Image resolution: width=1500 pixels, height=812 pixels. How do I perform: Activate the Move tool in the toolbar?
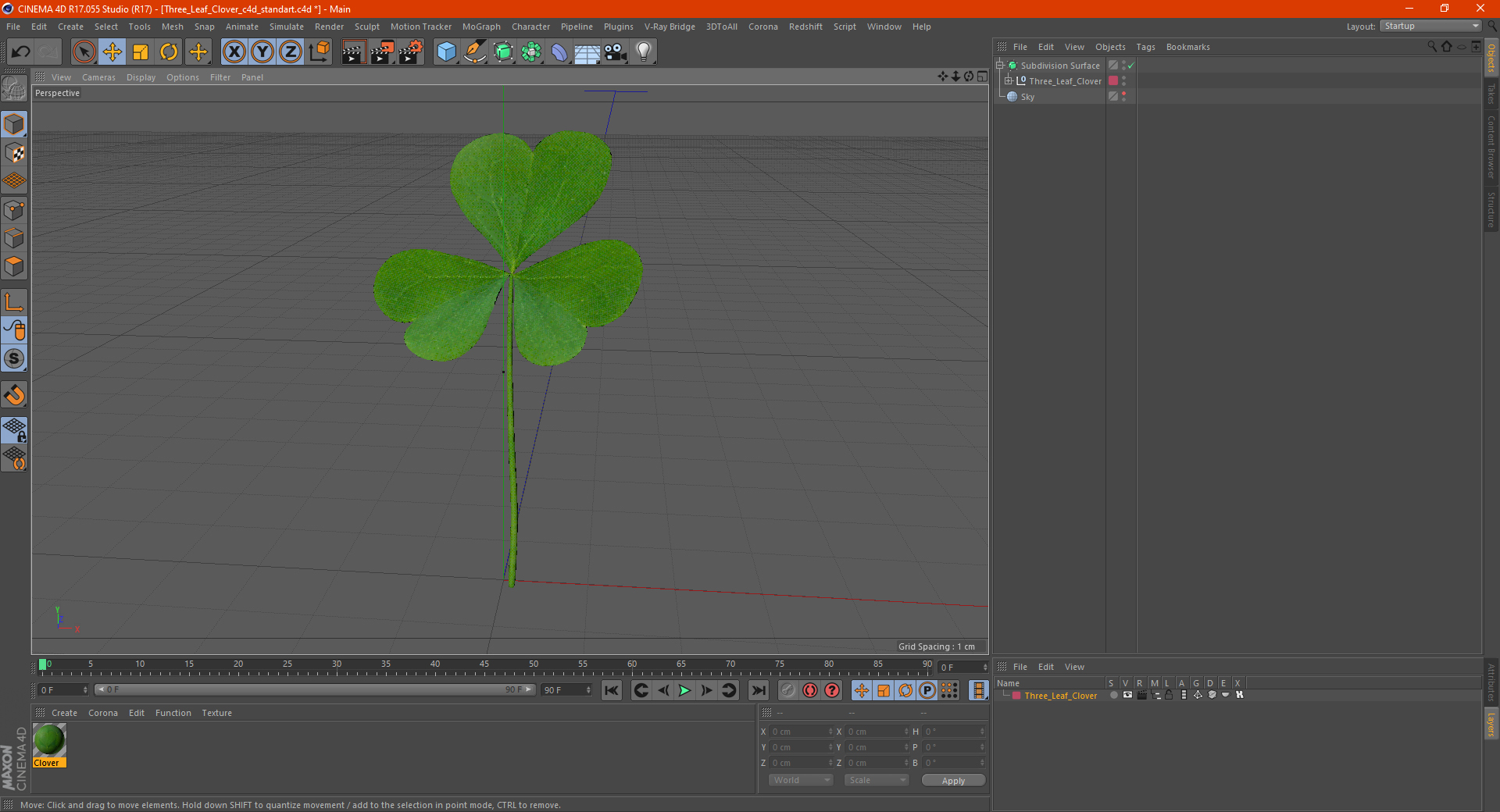pos(112,52)
